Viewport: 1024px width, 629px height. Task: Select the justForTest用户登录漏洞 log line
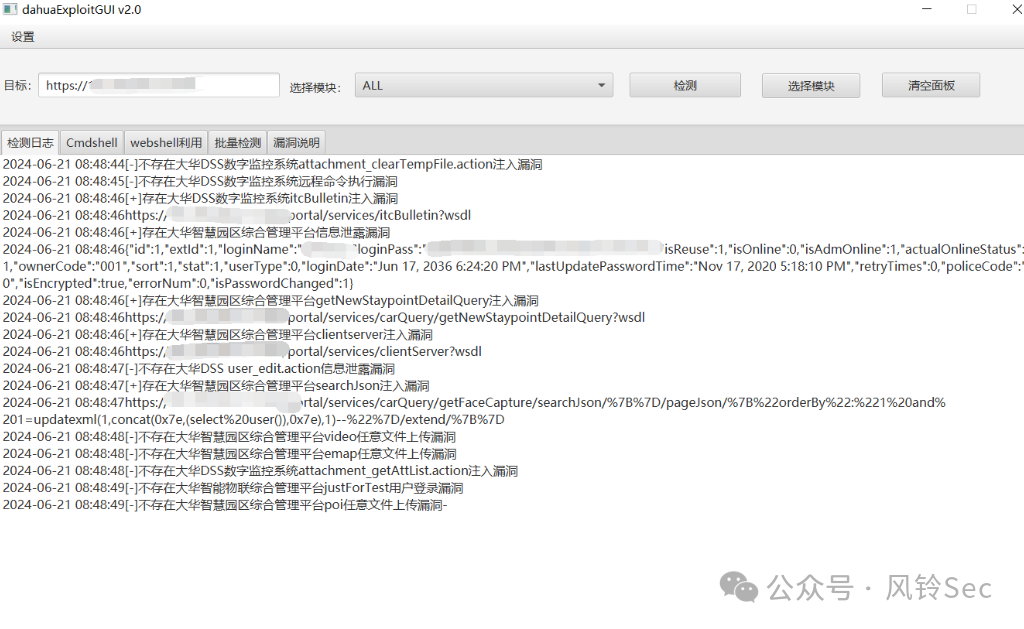tap(233, 487)
